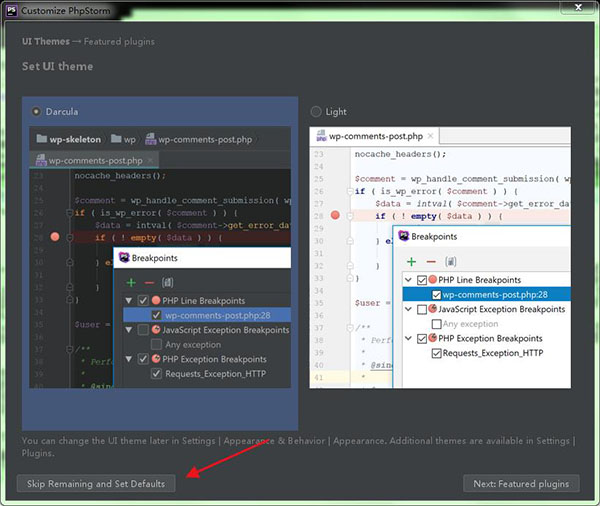This screenshot has width=600, height=506.
Task: Click the fold marker on line 26 in Light preview
Action: click(x=350, y=191)
